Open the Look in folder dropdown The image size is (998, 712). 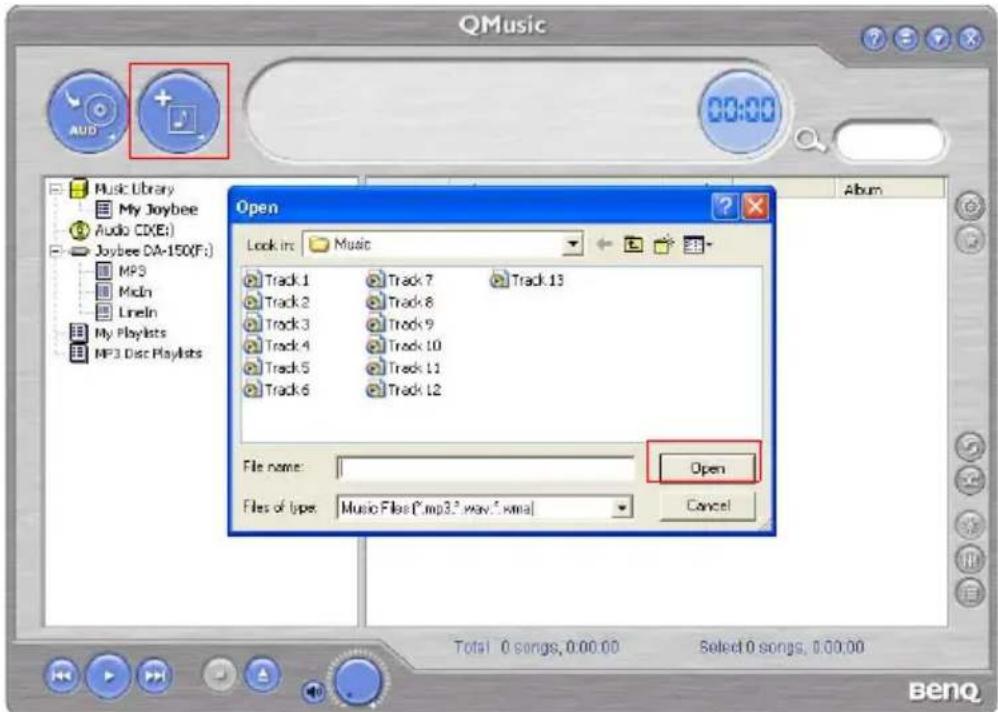[x=573, y=244]
